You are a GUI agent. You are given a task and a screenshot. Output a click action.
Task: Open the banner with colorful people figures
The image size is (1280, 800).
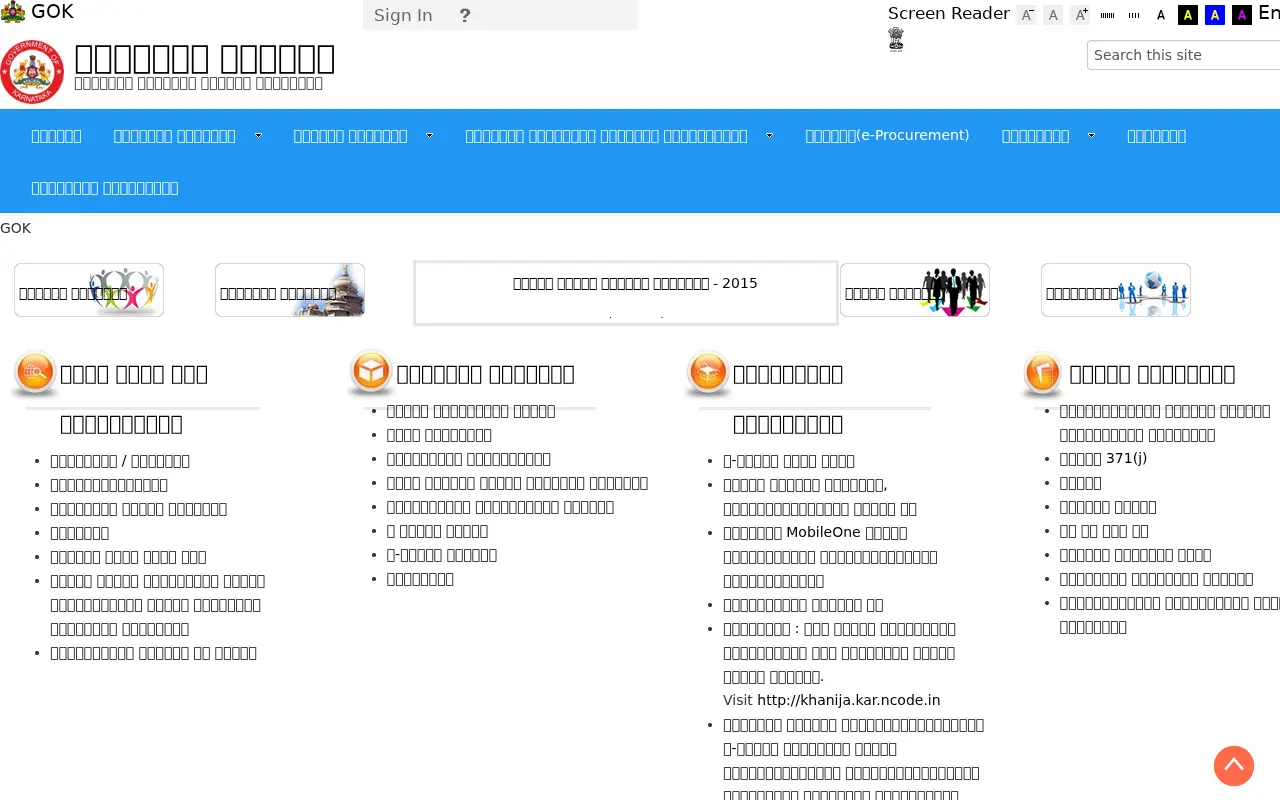pyautogui.click(x=89, y=290)
